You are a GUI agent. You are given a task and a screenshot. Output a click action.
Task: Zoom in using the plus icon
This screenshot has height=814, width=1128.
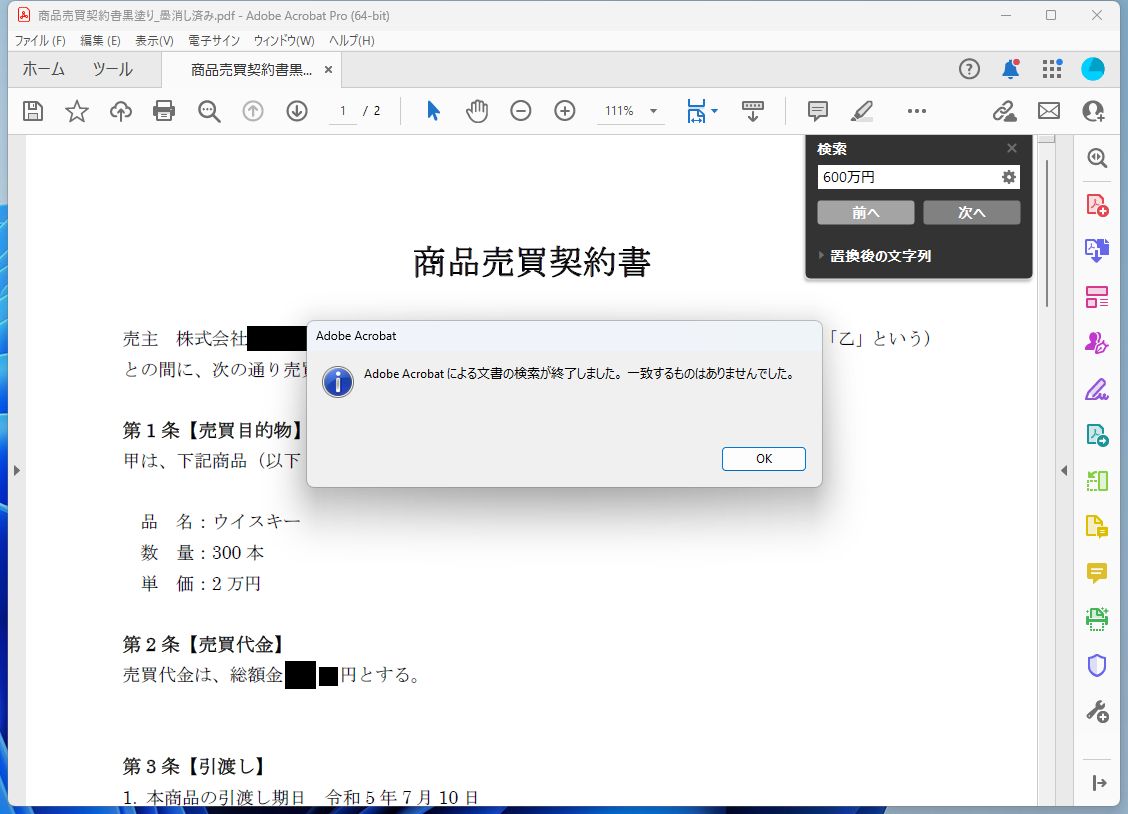pos(564,111)
